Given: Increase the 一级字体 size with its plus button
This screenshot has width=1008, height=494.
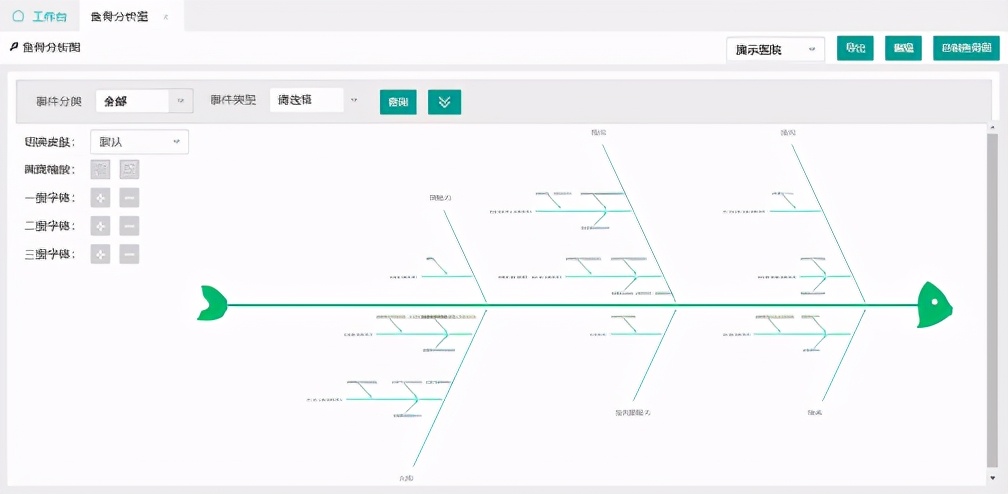Looking at the screenshot, I should pyautogui.click(x=100, y=198).
